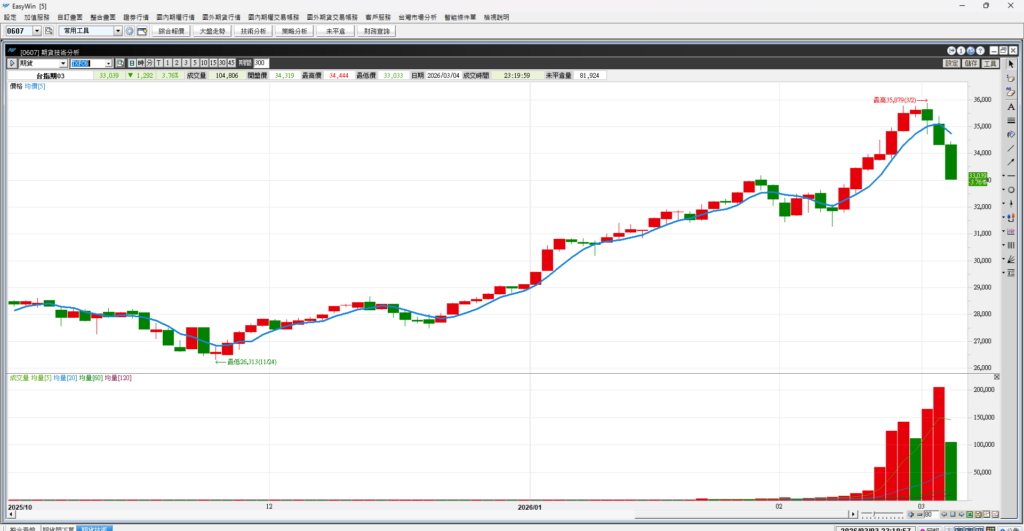Open the 證券行情 menu
Viewport: 1024px width, 531px height.
click(x=135, y=17)
